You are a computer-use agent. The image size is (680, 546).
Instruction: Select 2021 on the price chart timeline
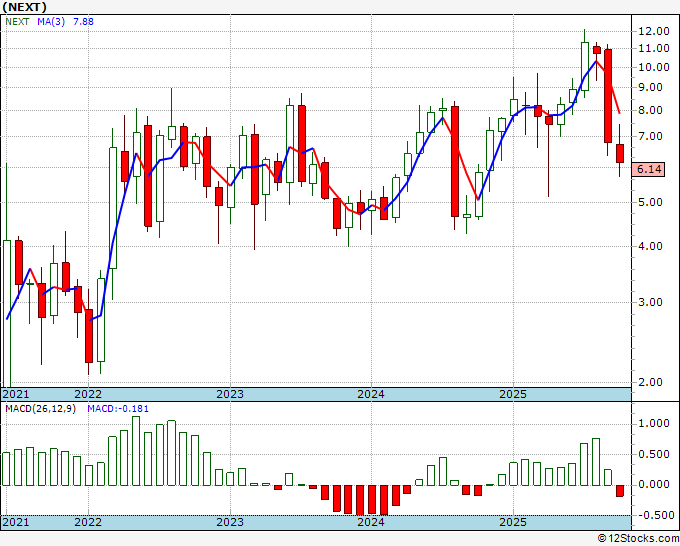[16, 394]
